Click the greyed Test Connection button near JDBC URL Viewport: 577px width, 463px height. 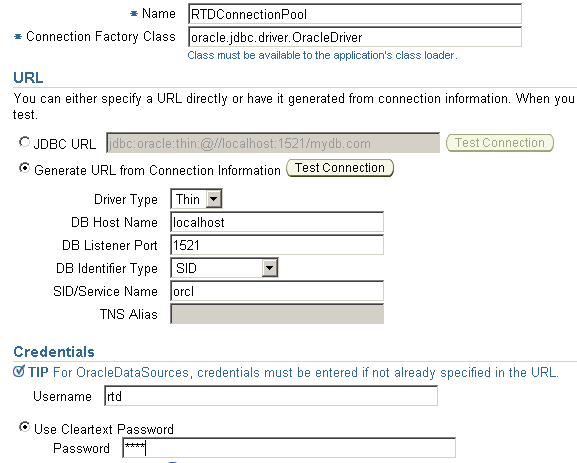(x=500, y=143)
